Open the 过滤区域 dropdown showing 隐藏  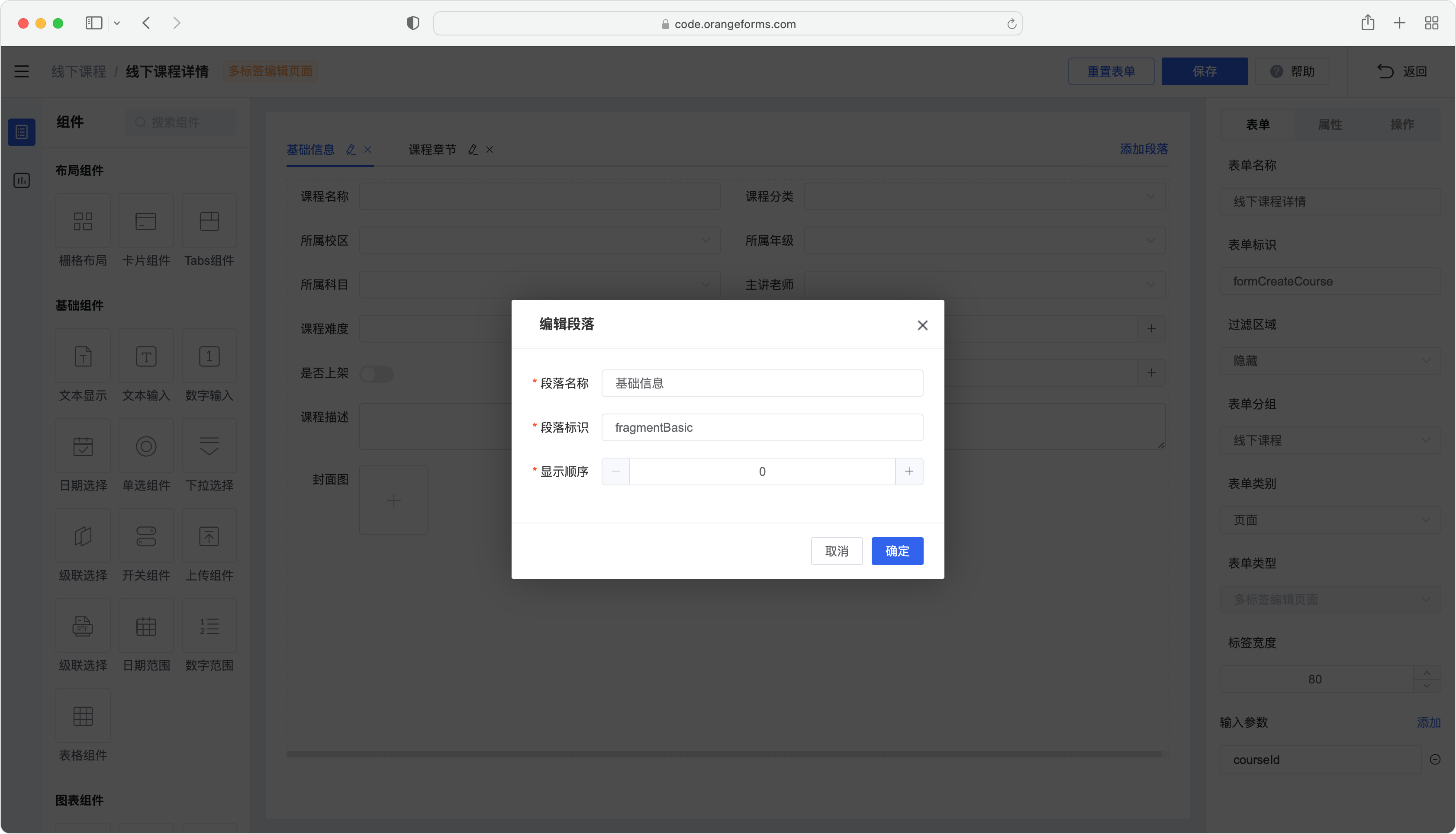point(1329,361)
